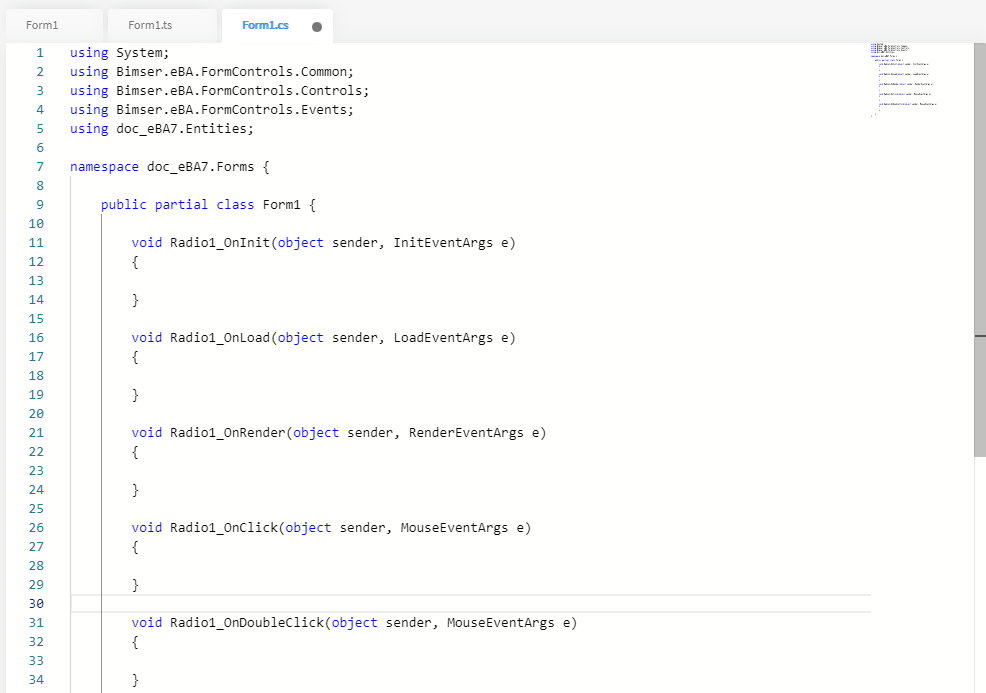Screen dimensions: 986x693
Task: Click the unsaved dot on Form1.cs tab
Action: pos(317,27)
